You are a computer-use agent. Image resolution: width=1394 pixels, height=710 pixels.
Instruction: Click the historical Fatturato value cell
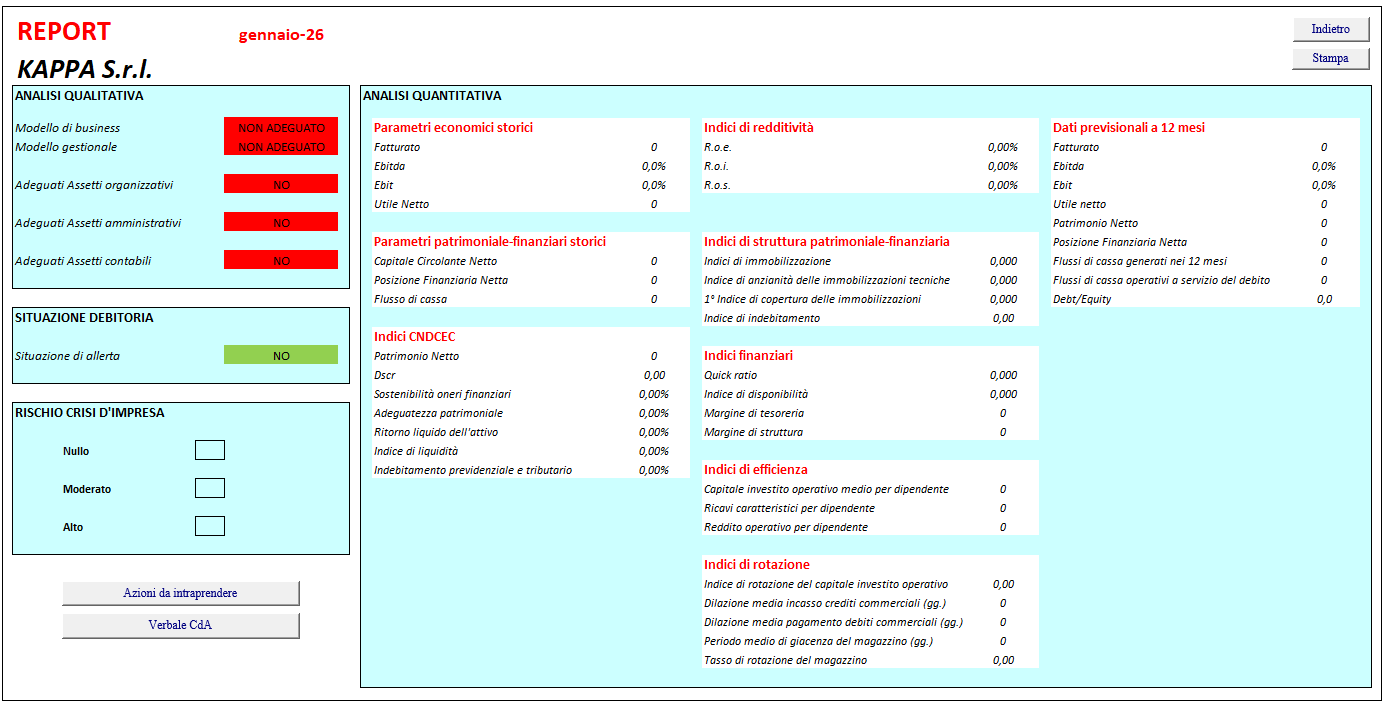click(654, 147)
